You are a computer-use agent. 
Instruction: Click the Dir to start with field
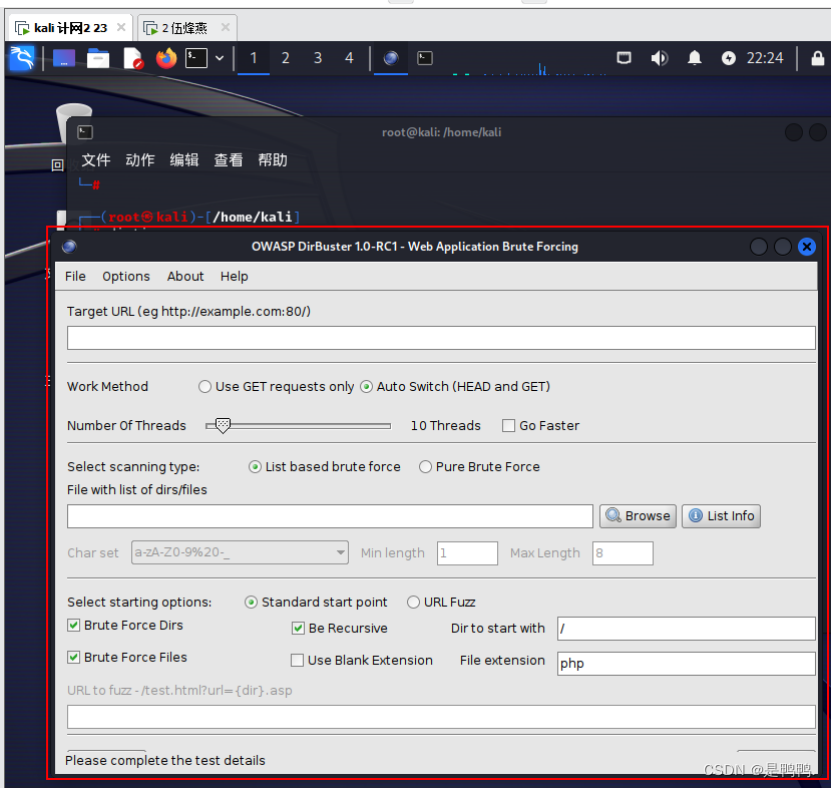coord(686,628)
